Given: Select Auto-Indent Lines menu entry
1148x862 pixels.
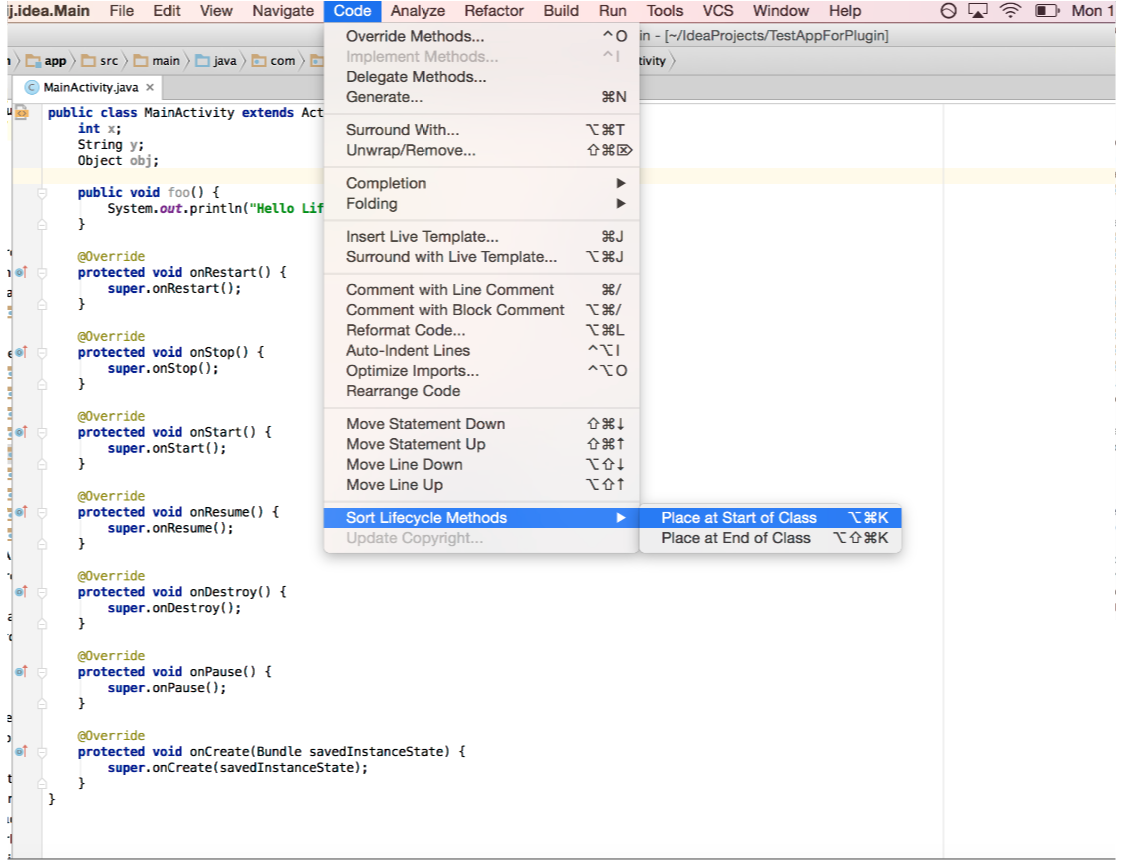Looking at the screenshot, I should [482, 351].
